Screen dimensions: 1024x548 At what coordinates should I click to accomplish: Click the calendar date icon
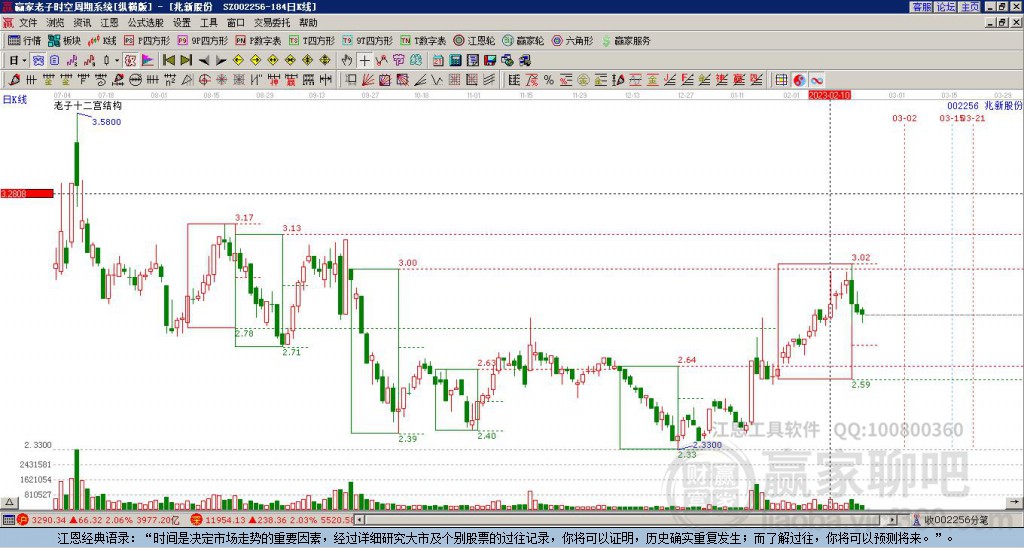(x=438, y=60)
